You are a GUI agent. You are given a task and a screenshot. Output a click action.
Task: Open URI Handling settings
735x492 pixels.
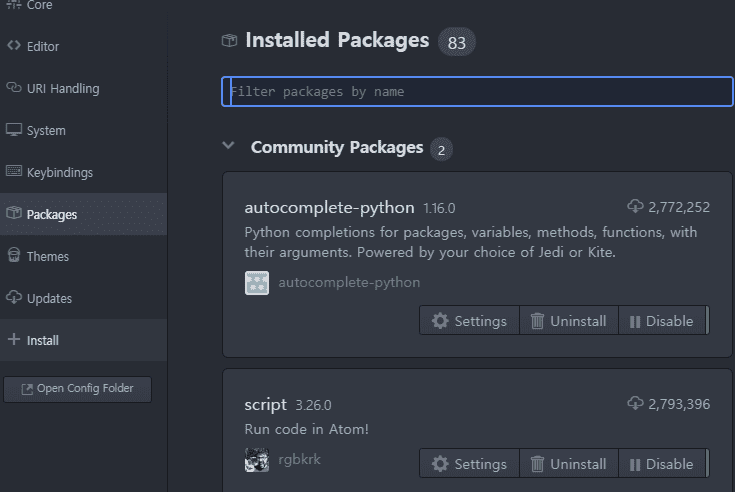point(62,88)
